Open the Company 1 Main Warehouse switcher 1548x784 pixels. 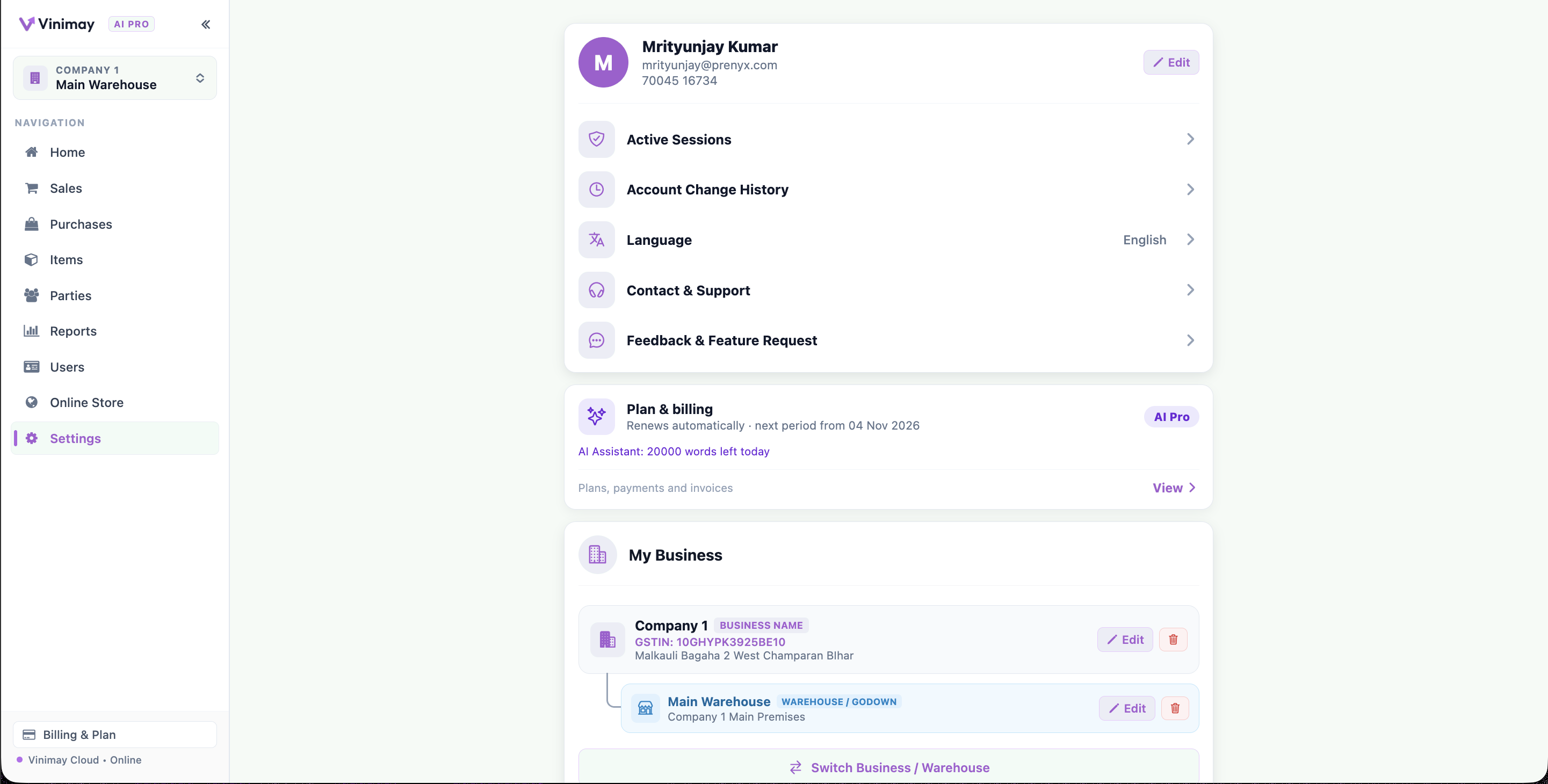(x=115, y=78)
